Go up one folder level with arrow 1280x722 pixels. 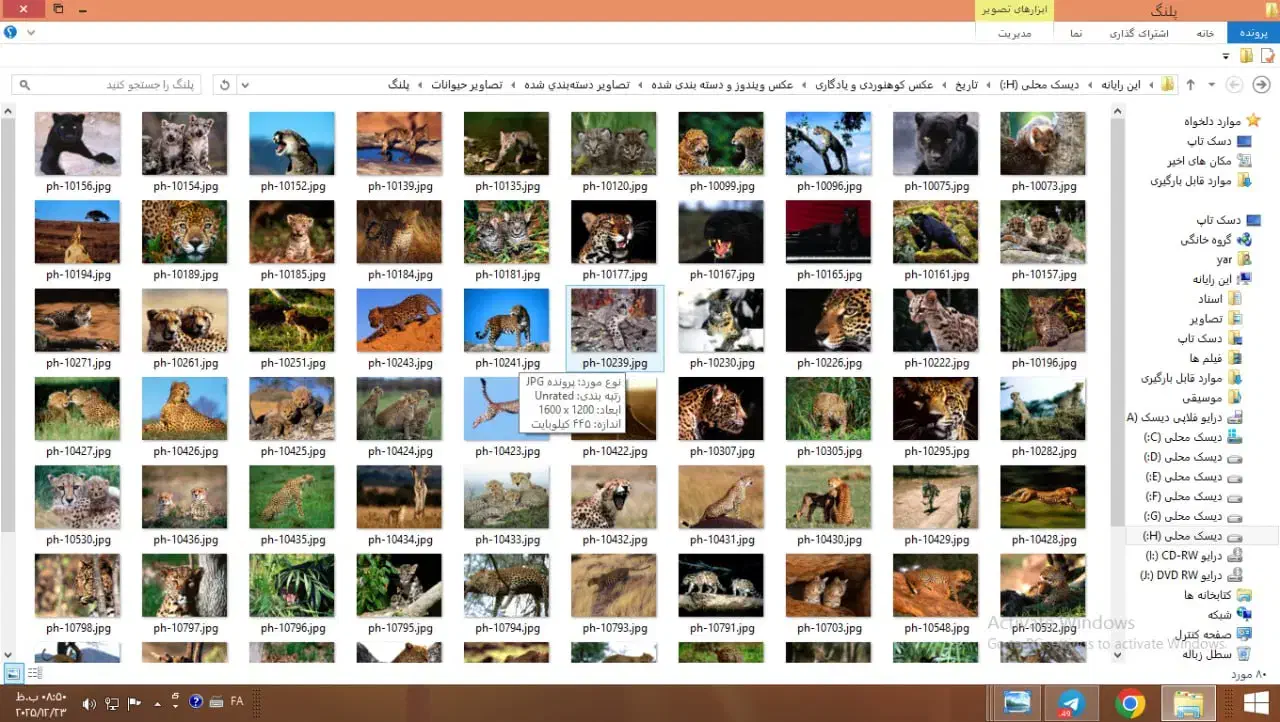[x=1191, y=85]
